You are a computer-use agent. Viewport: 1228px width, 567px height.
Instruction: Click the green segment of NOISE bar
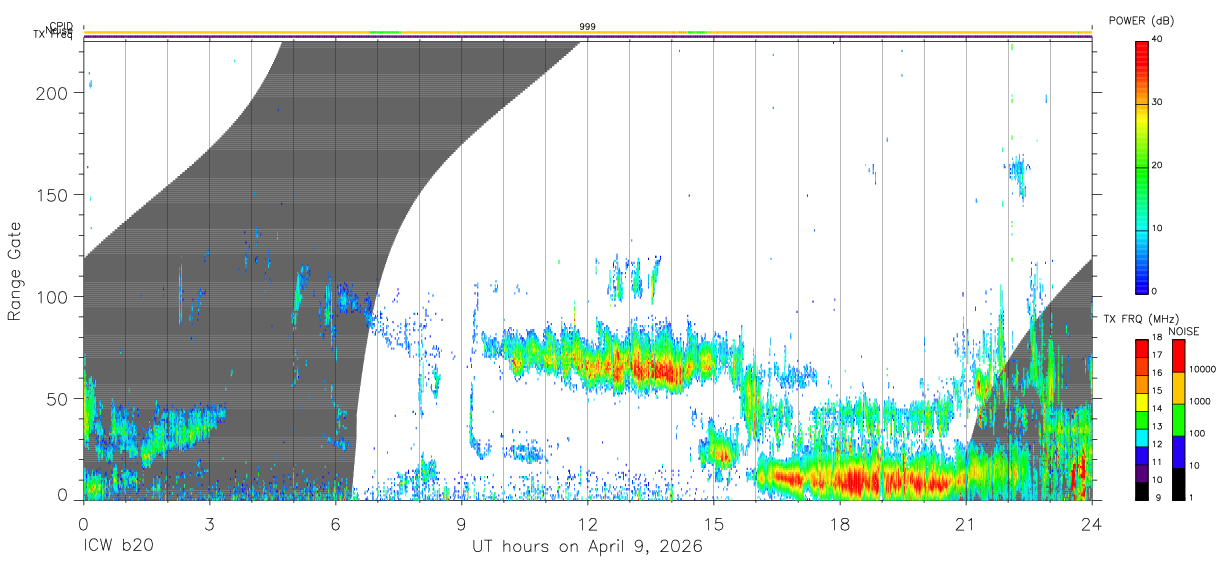tap(1178, 419)
